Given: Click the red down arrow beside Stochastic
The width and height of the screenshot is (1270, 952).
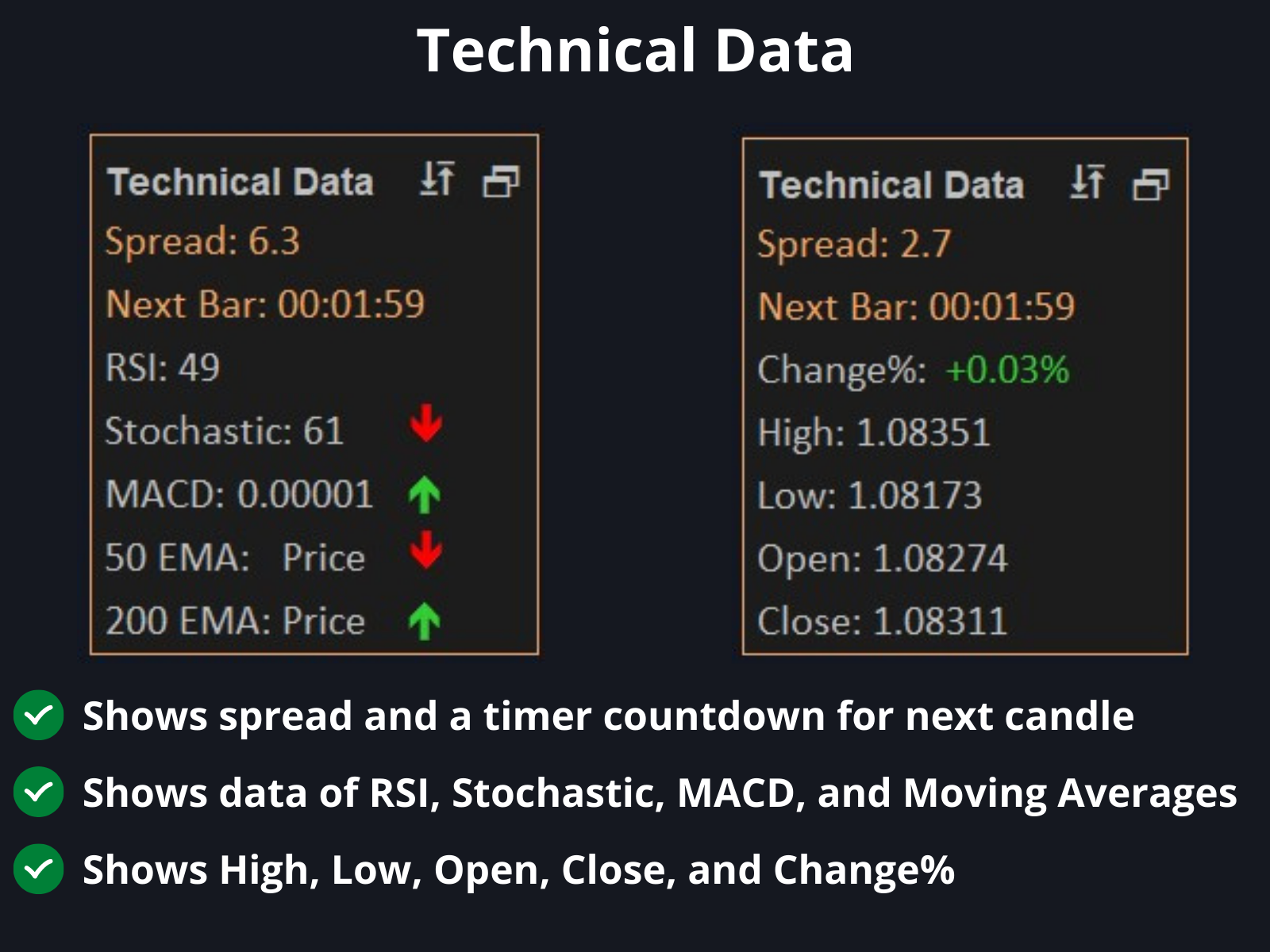Looking at the screenshot, I should [426, 423].
